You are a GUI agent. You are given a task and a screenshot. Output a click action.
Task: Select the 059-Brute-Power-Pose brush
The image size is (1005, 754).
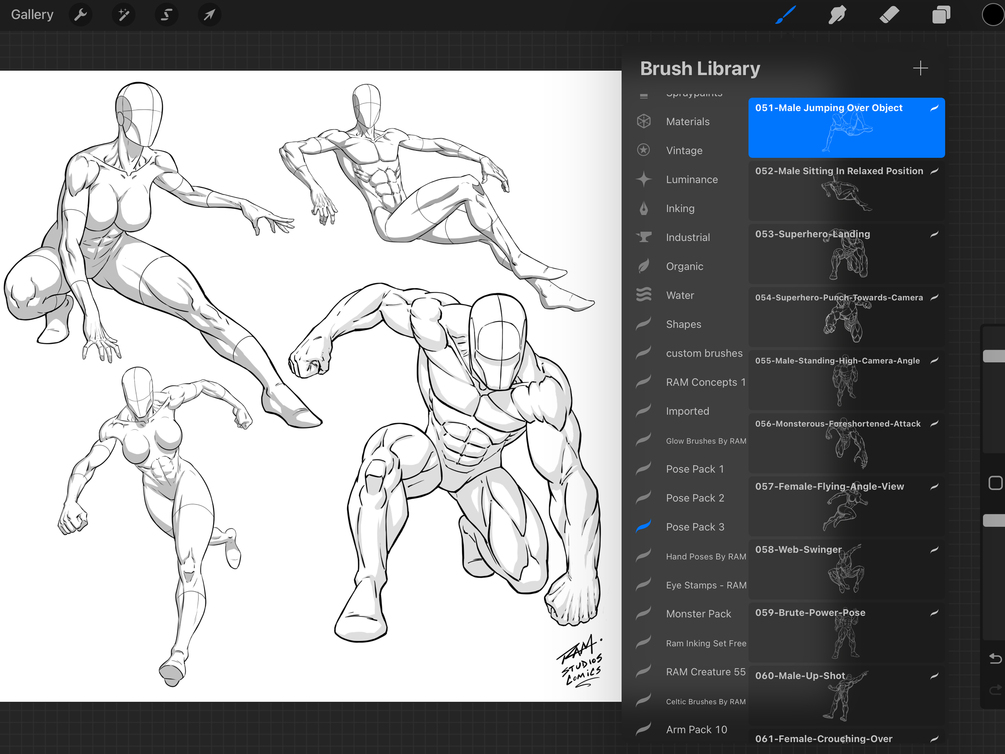point(846,633)
